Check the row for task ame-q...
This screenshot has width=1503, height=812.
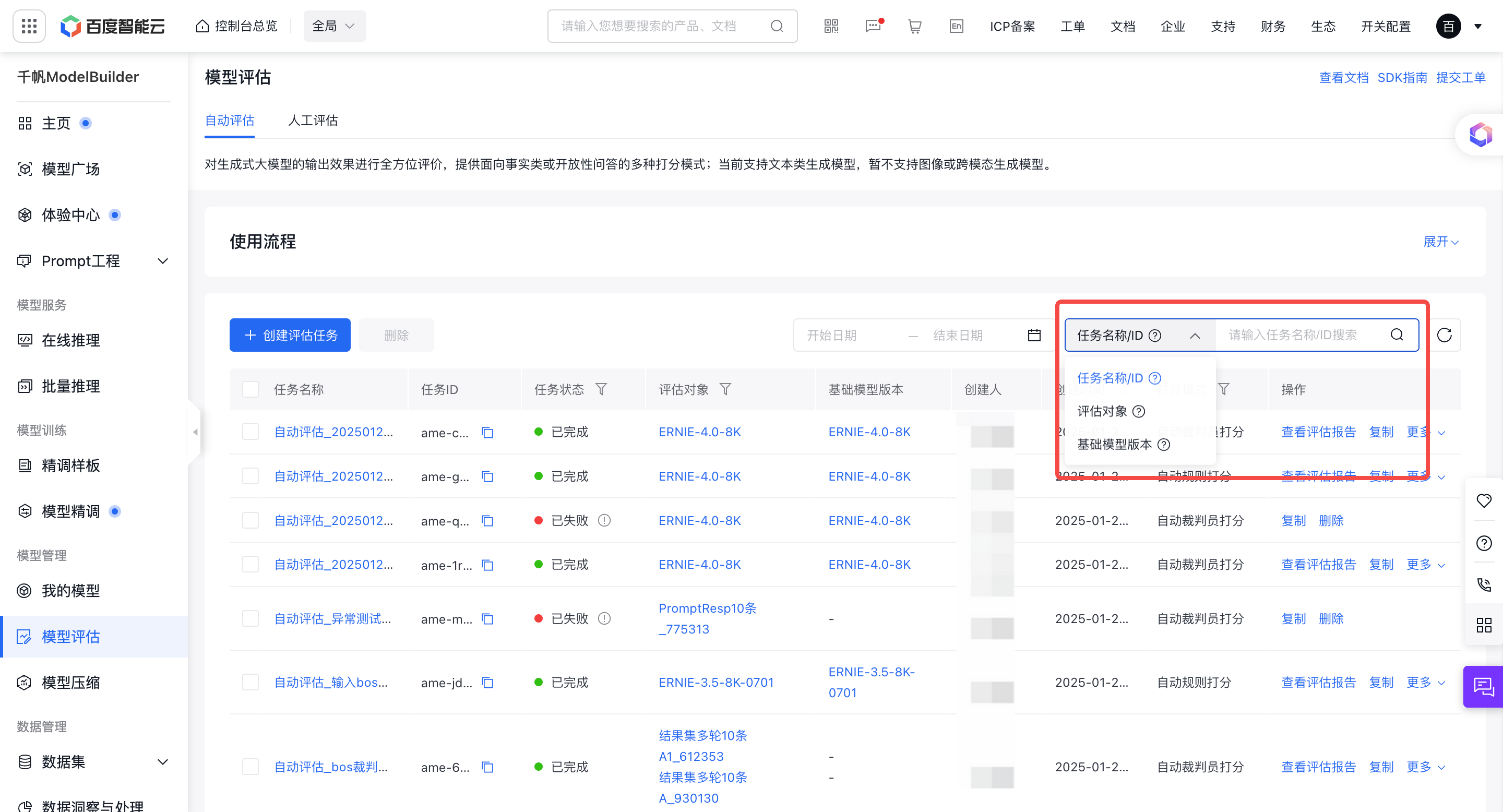[250, 520]
